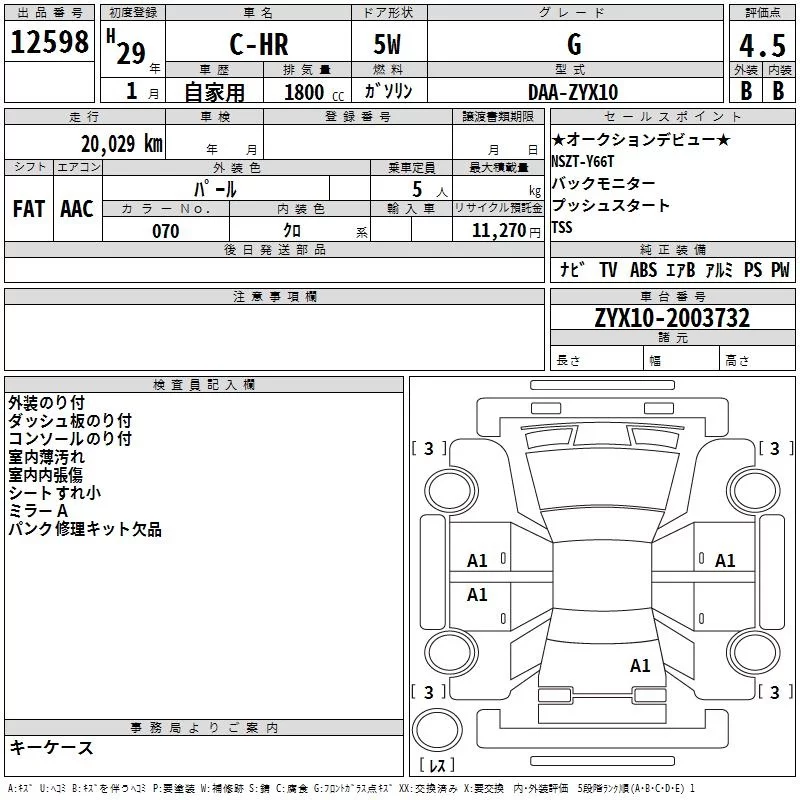800x800 pixels.
Task: Click the model code DAA-ZYX10
Action: point(573,92)
